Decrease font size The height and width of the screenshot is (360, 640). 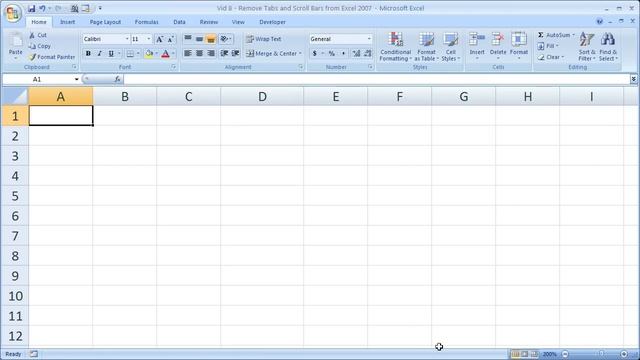point(171,39)
